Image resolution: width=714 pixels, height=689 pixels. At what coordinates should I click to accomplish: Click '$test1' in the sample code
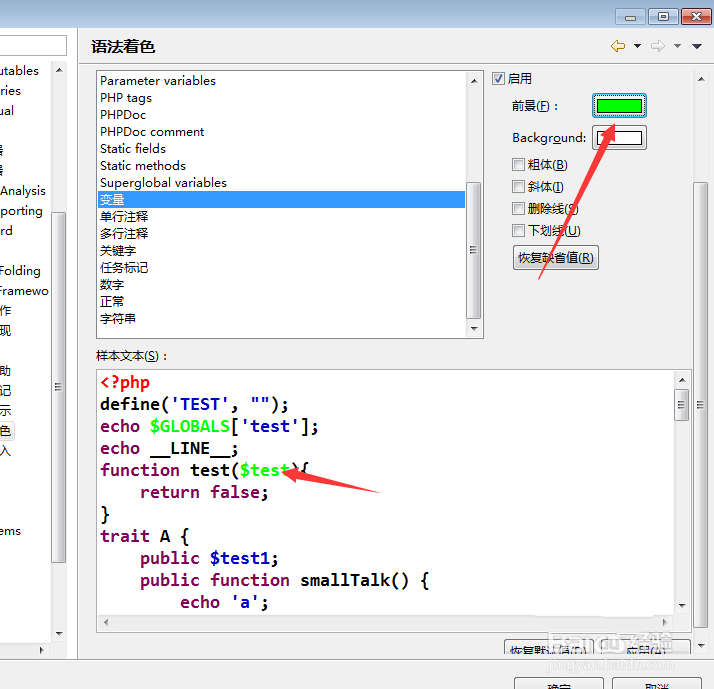pos(240,558)
